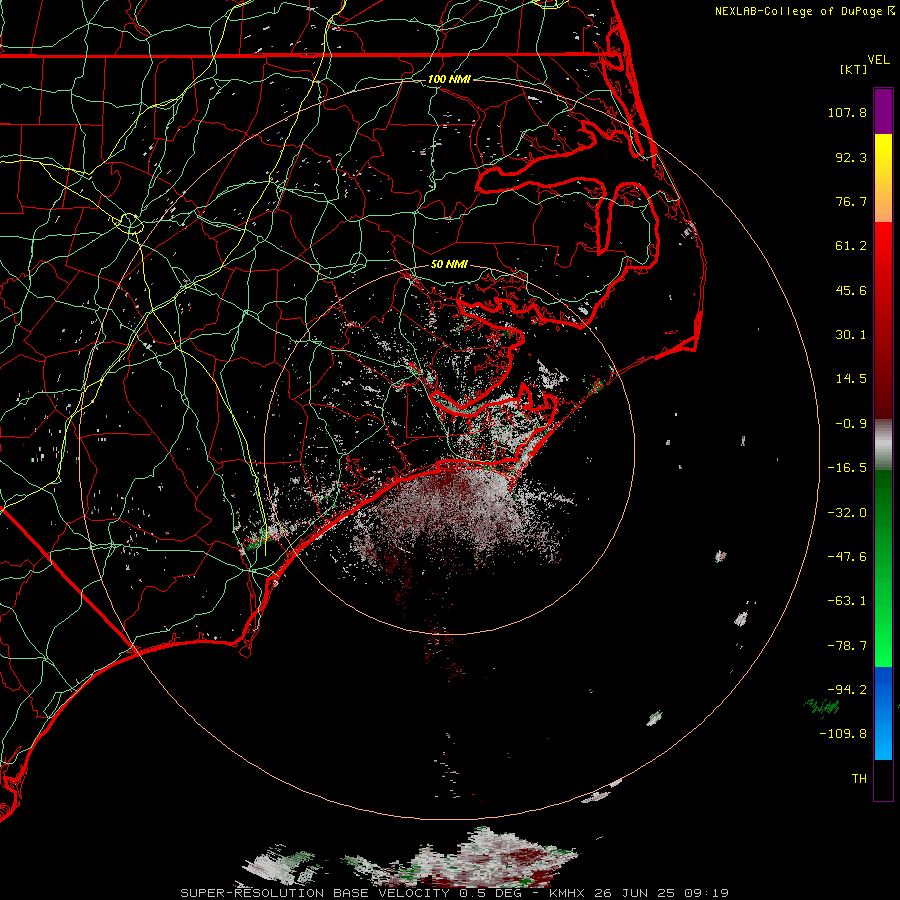Select the -109.8 velocity scale value
900x900 pixels.
tap(843, 734)
